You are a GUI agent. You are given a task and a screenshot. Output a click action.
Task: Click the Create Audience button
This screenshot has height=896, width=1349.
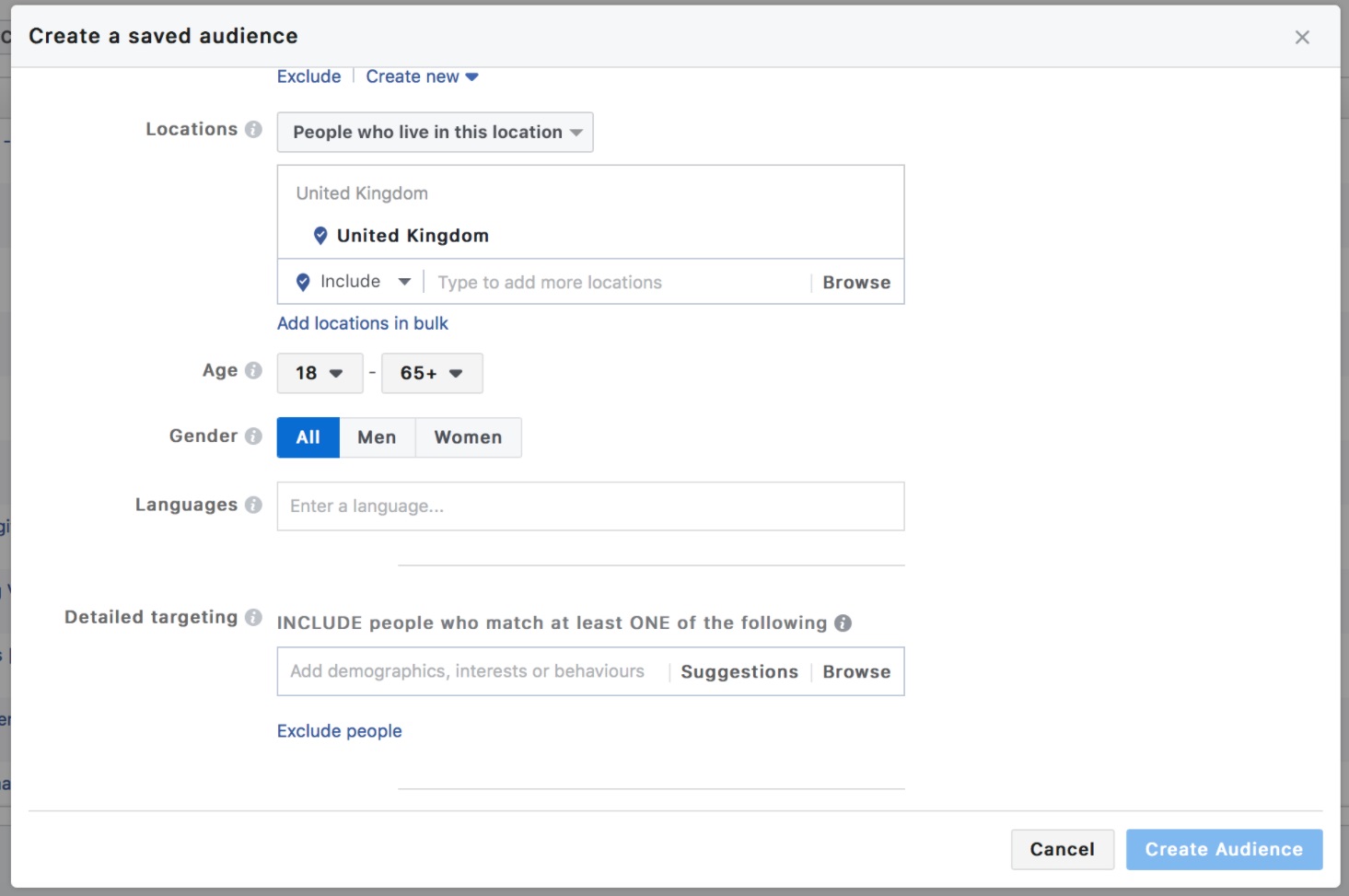point(1223,849)
